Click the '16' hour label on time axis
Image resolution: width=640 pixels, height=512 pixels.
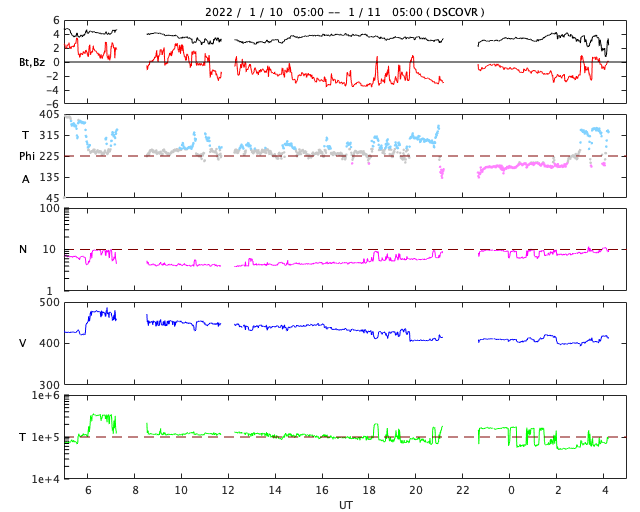[x=322, y=490]
